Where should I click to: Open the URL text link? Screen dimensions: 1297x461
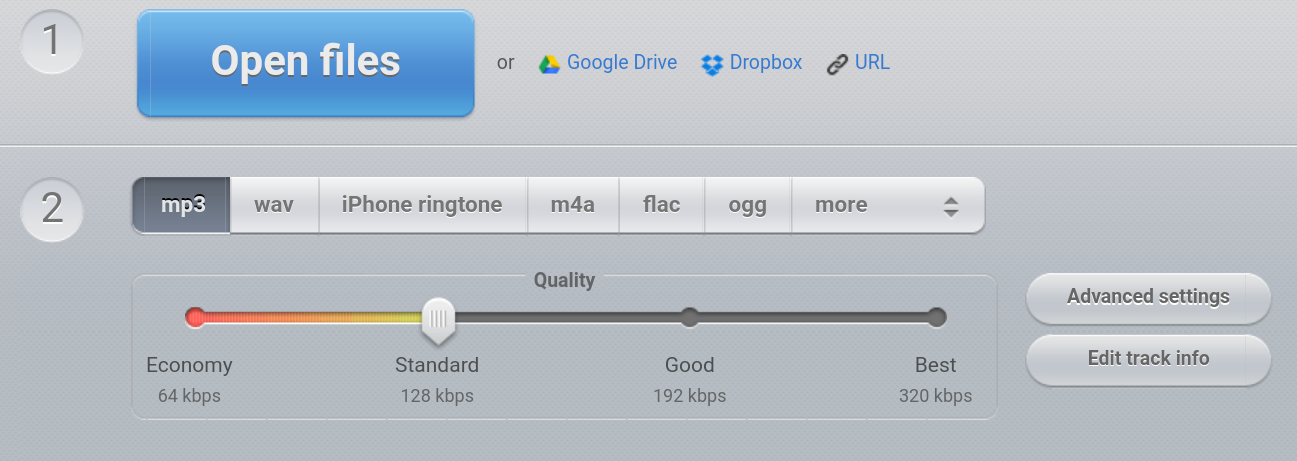coord(872,63)
